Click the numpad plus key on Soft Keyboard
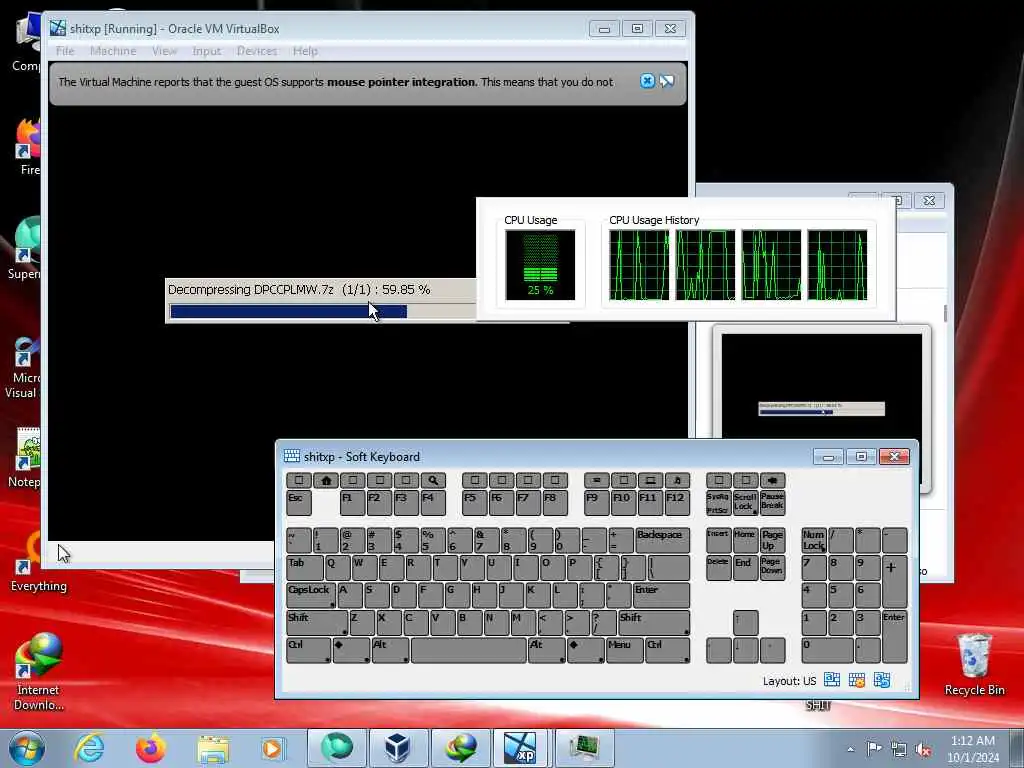1024x768 pixels. point(894,582)
